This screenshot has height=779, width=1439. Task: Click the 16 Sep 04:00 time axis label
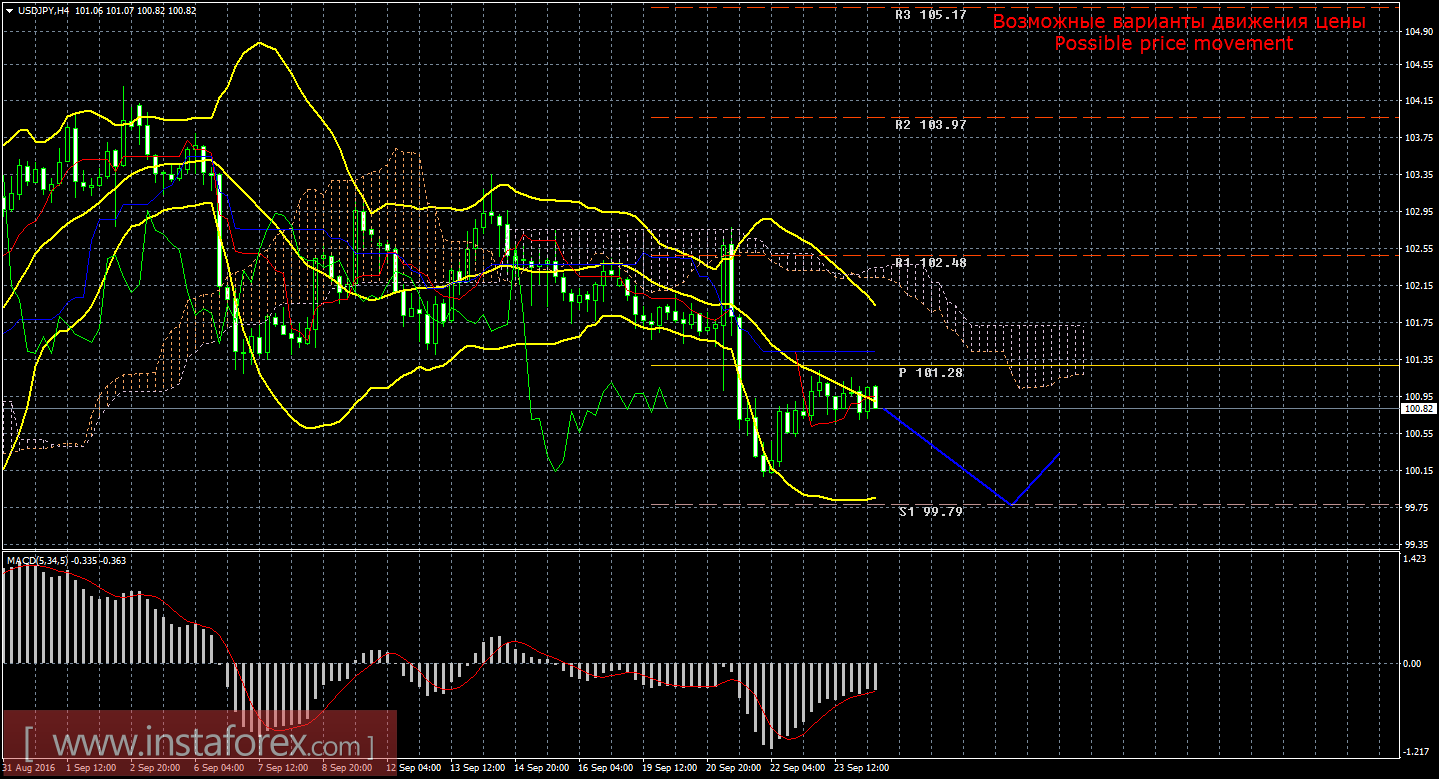pyautogui.click(x=605, y=768)
